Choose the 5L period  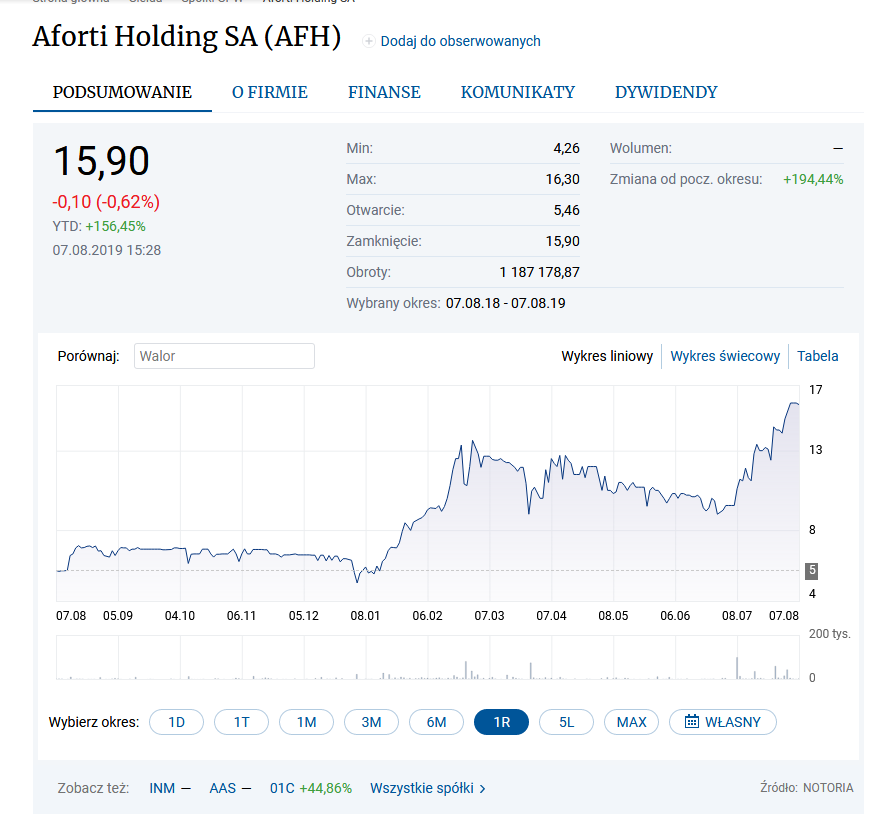(x=566, y=722)
